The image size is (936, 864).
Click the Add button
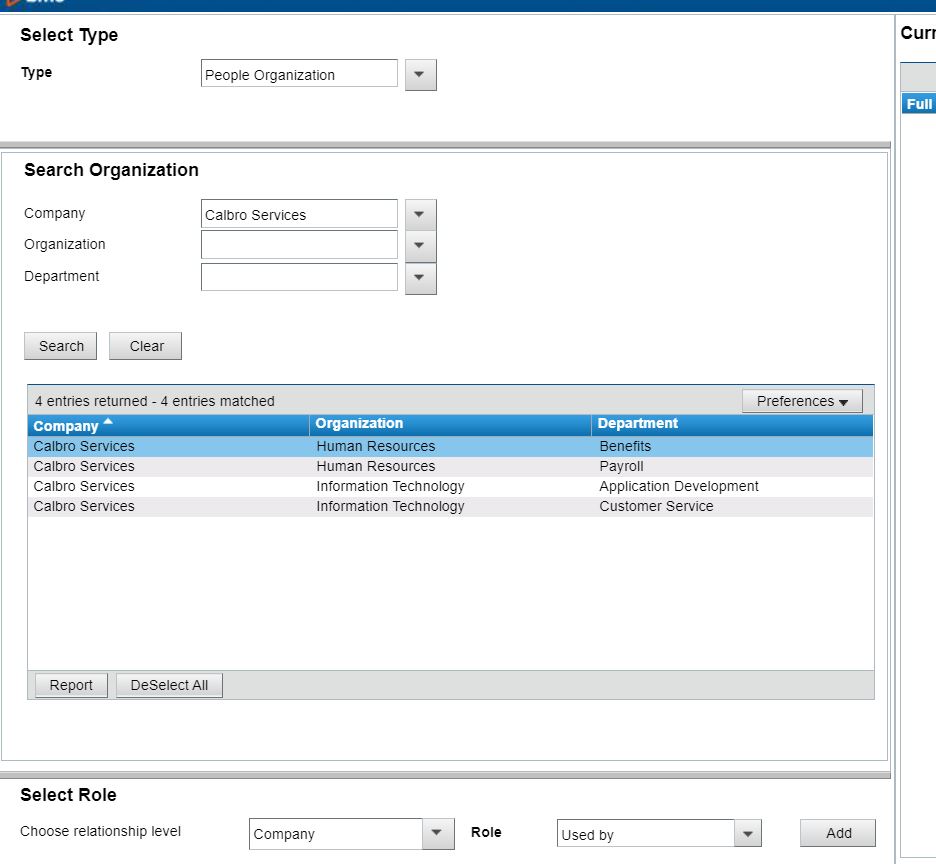pyautogui.click(x=838, y=833)
